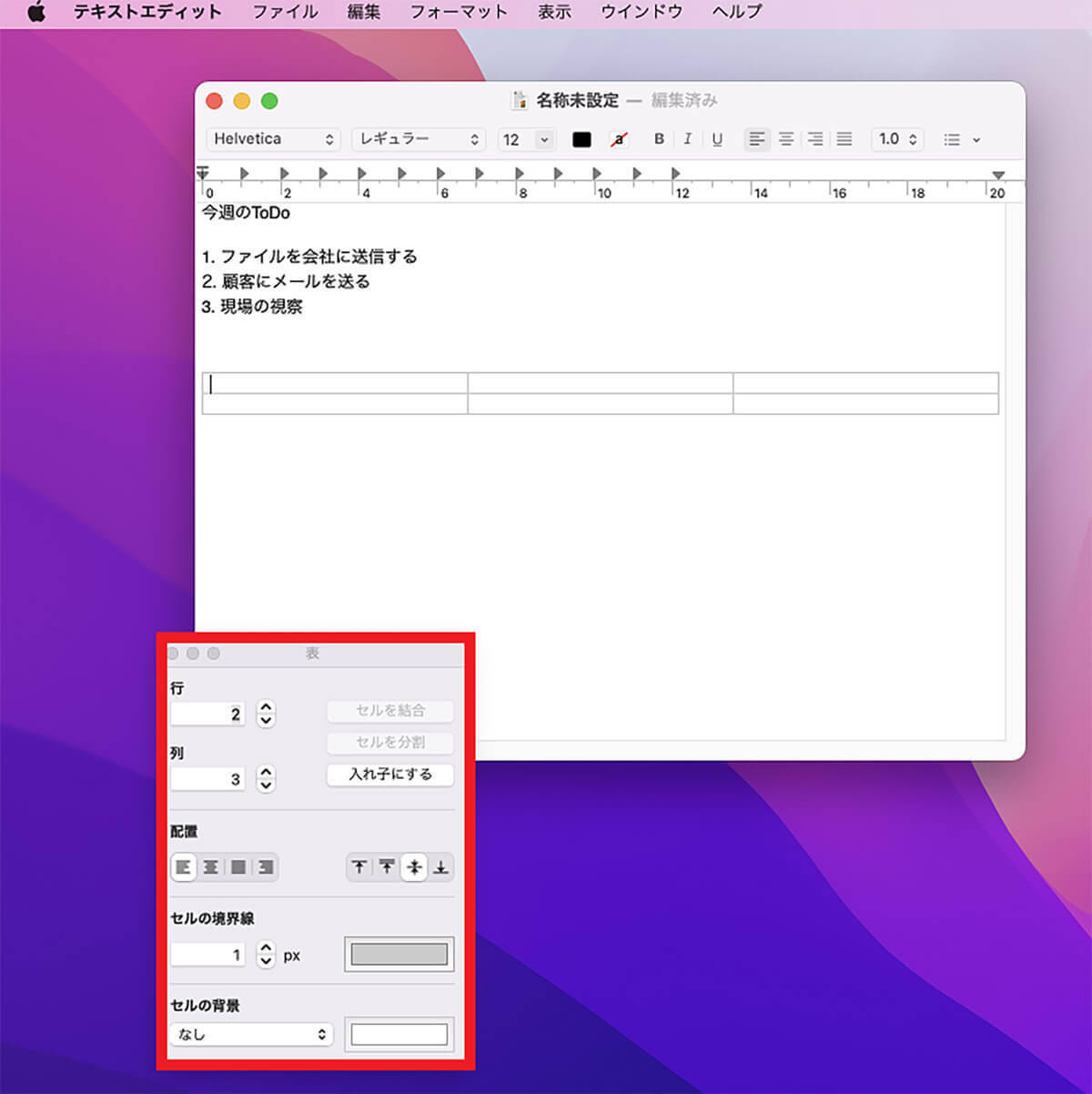The width and height of the screenshot is (1092, 1094).
Task: Open the white cell background color well
Action: pyautogui.click(x=399, y=1035)
